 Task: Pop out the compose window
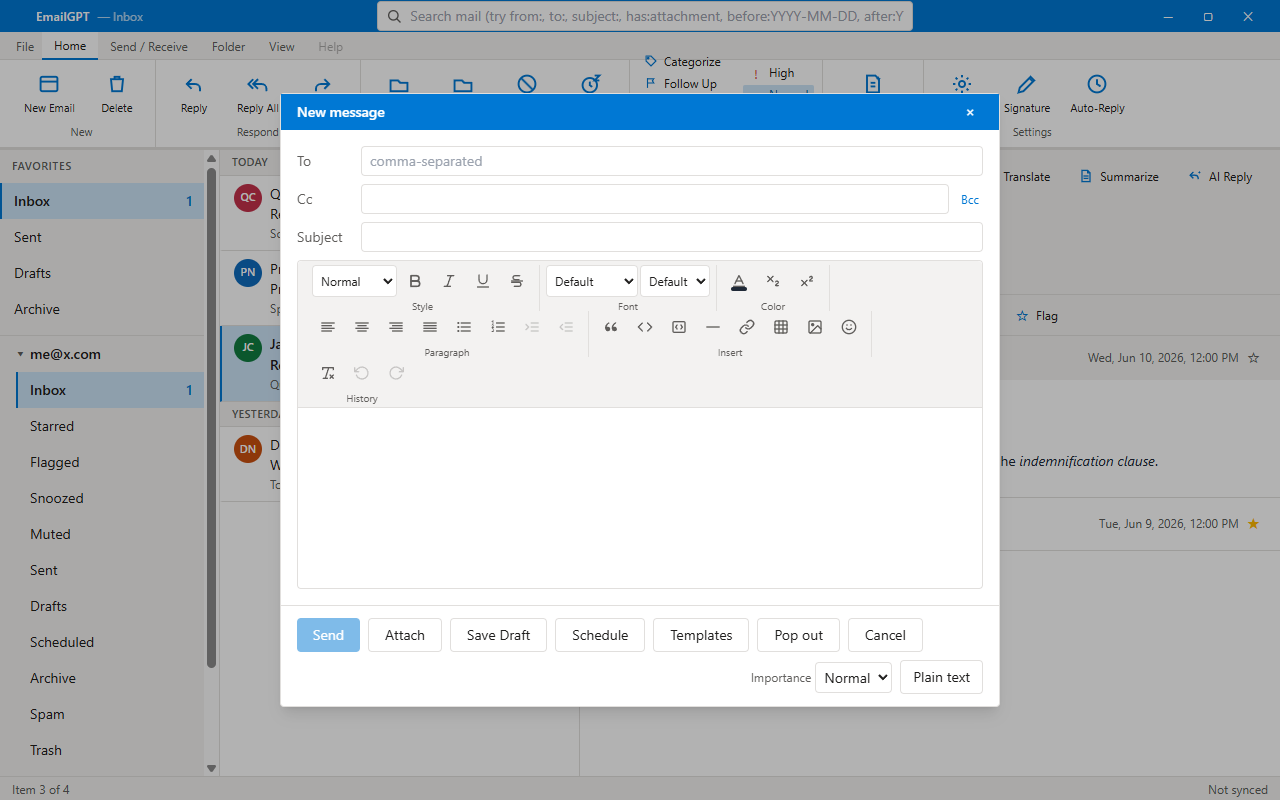tap(799, 635)
